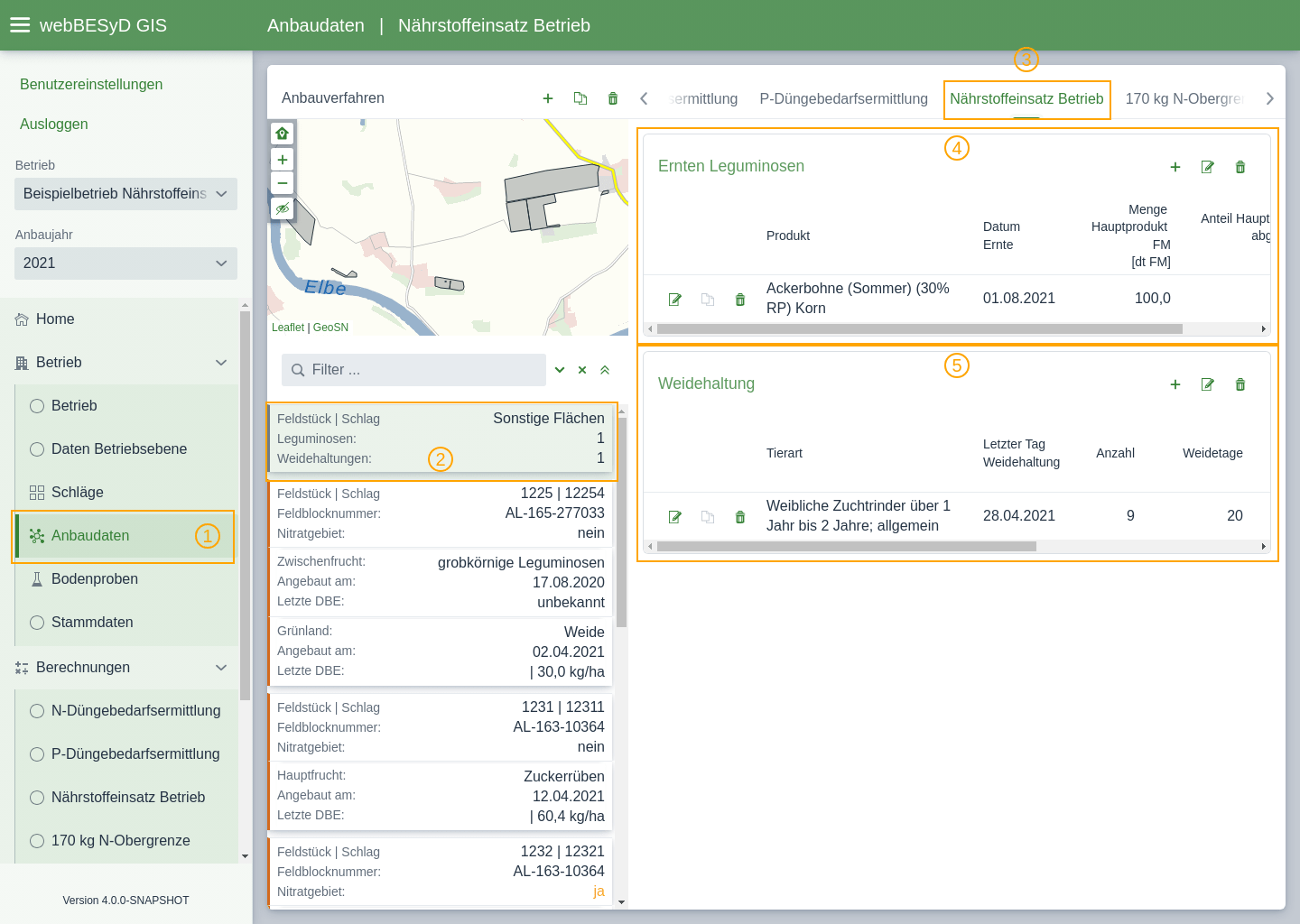
Task: Edit the Weibliche Zuchtrinder row
Action: click(675, 517)
